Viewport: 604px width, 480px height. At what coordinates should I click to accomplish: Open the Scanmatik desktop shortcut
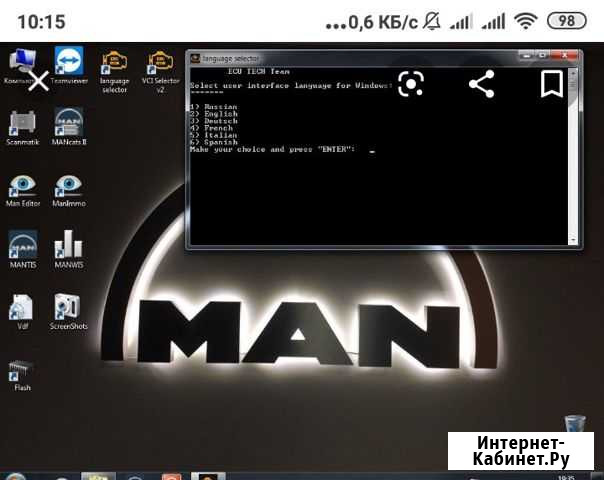[x=23, y=128]
